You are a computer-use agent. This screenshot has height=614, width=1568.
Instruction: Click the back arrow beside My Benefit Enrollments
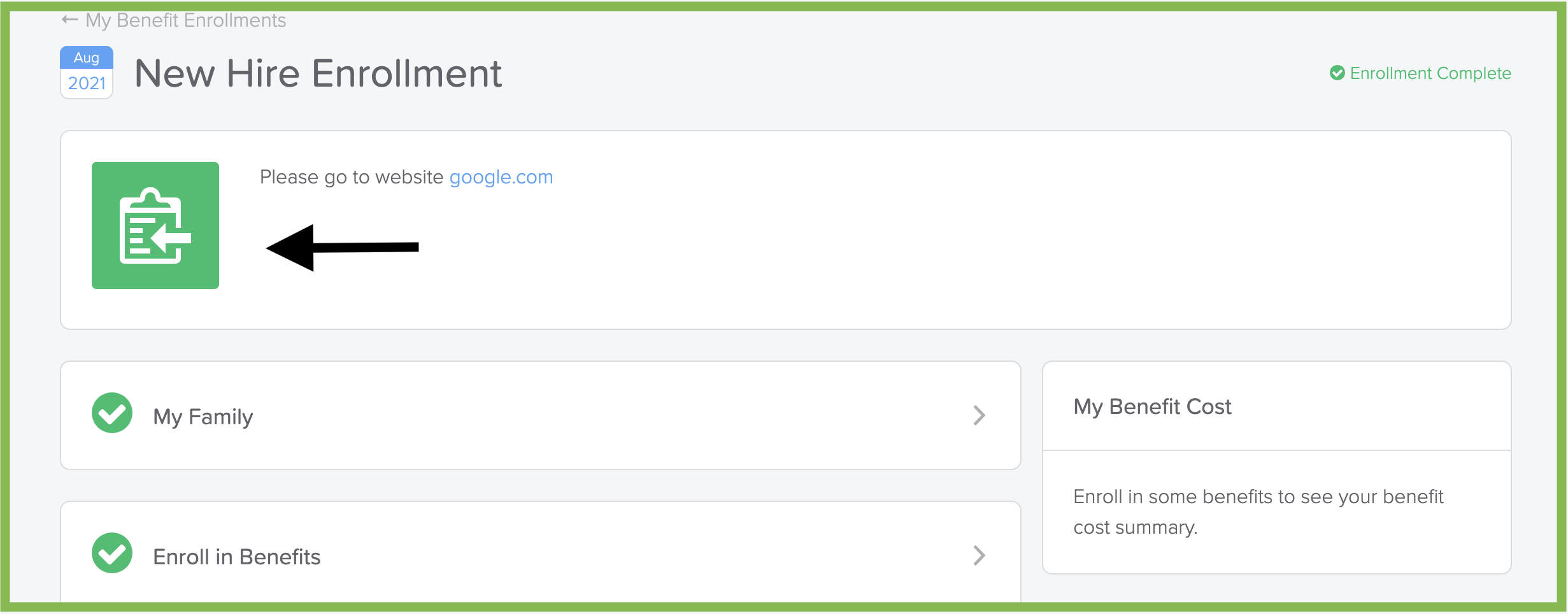click(x=69, y=20)
